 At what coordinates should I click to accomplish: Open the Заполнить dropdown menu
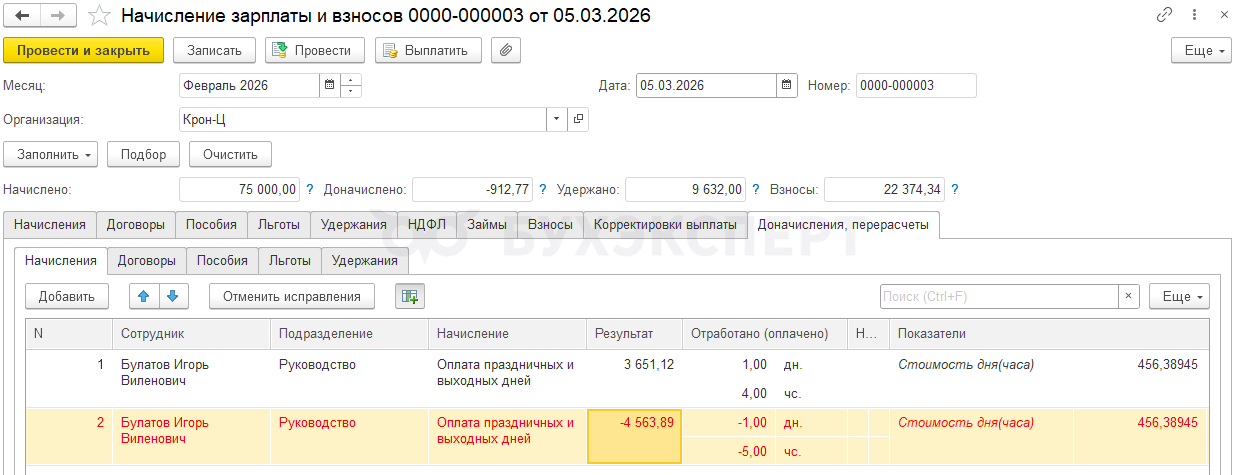pos(51,155)
